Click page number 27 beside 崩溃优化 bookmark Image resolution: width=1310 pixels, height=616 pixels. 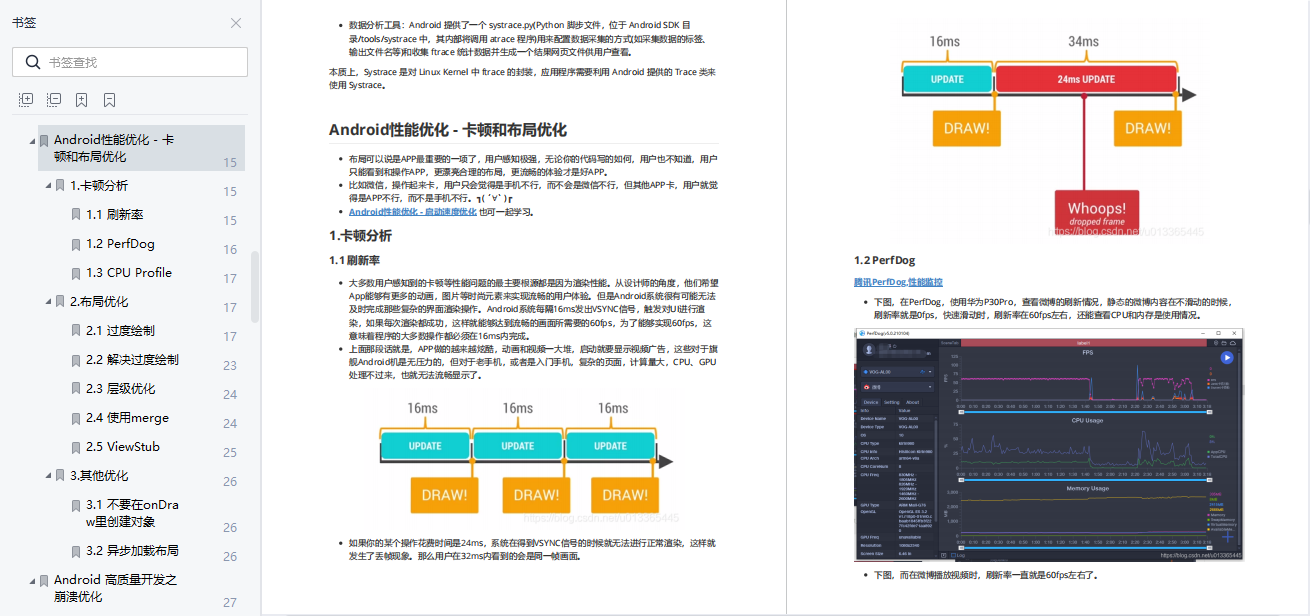[x=230, y=603]
